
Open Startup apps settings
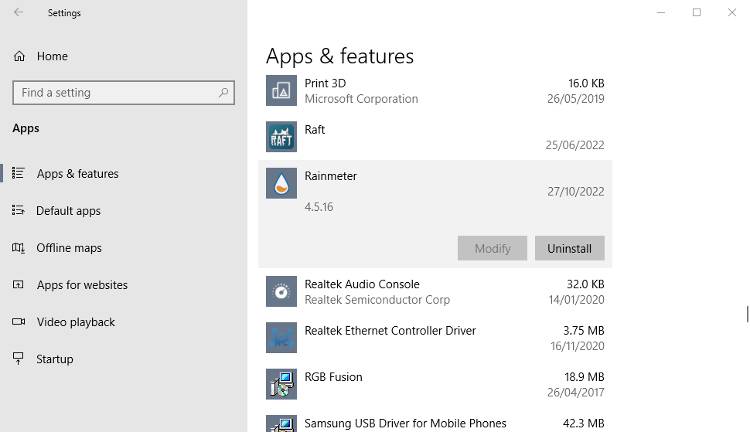pos(55,359)
